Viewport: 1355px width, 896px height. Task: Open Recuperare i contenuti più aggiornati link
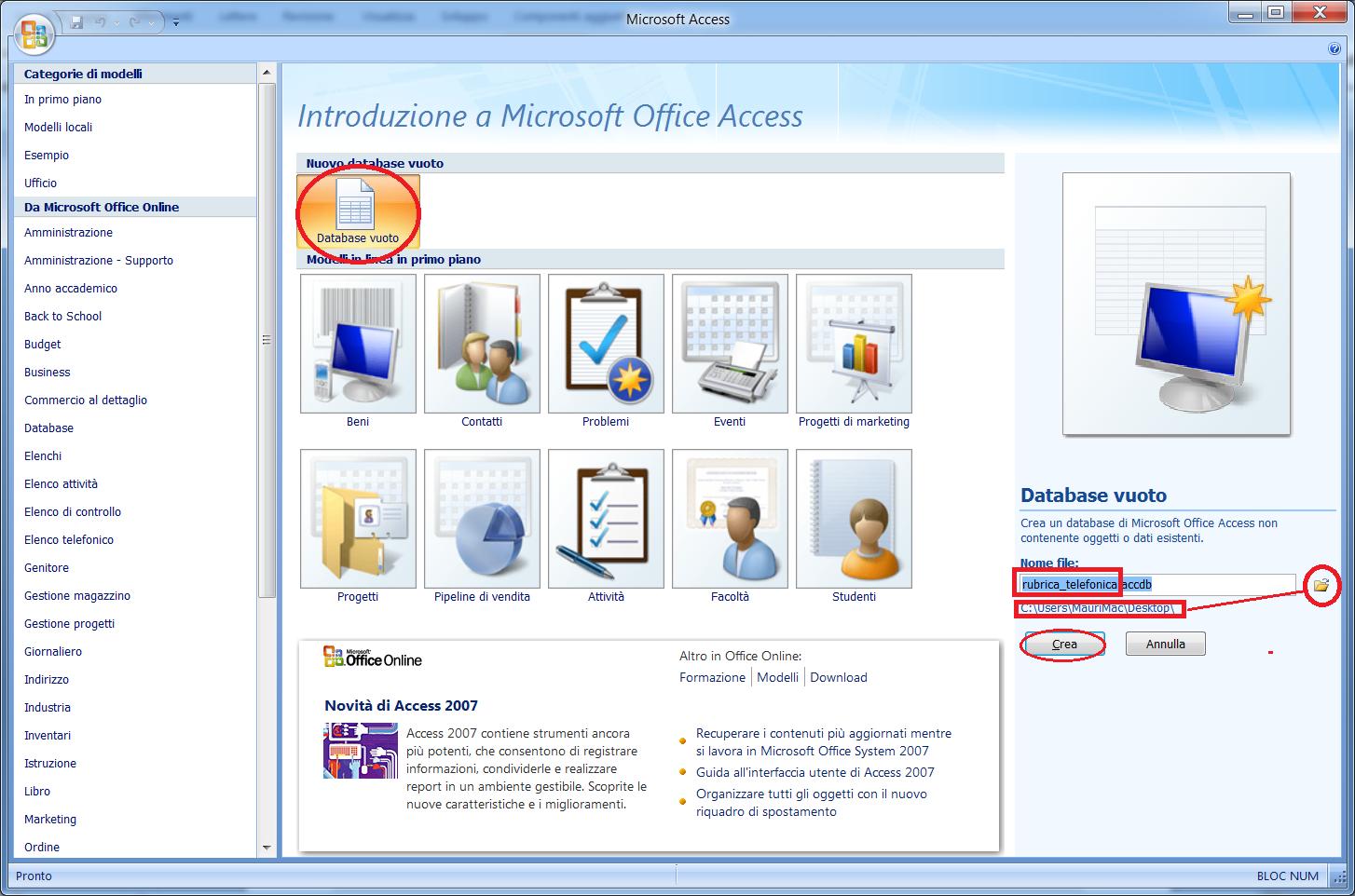coord(824,742)
